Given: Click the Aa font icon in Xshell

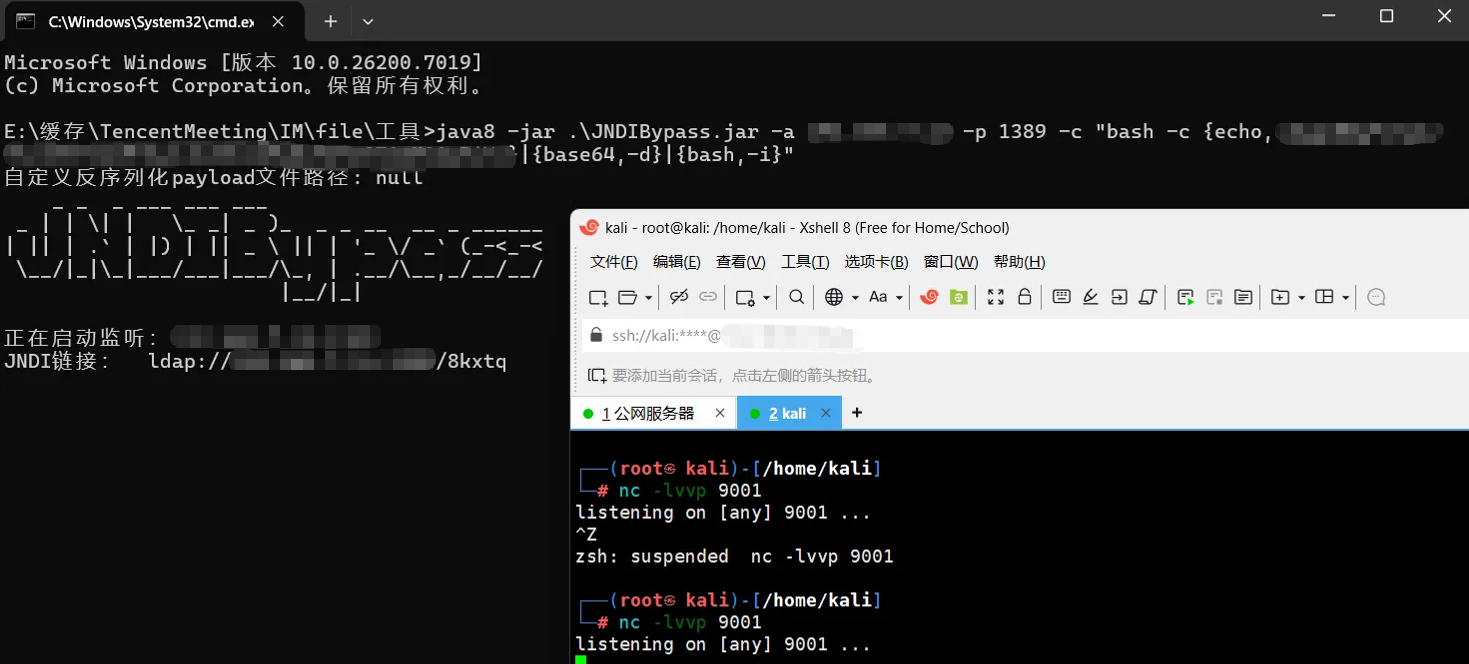Looking at the screenshot, I should coord(878,297).
